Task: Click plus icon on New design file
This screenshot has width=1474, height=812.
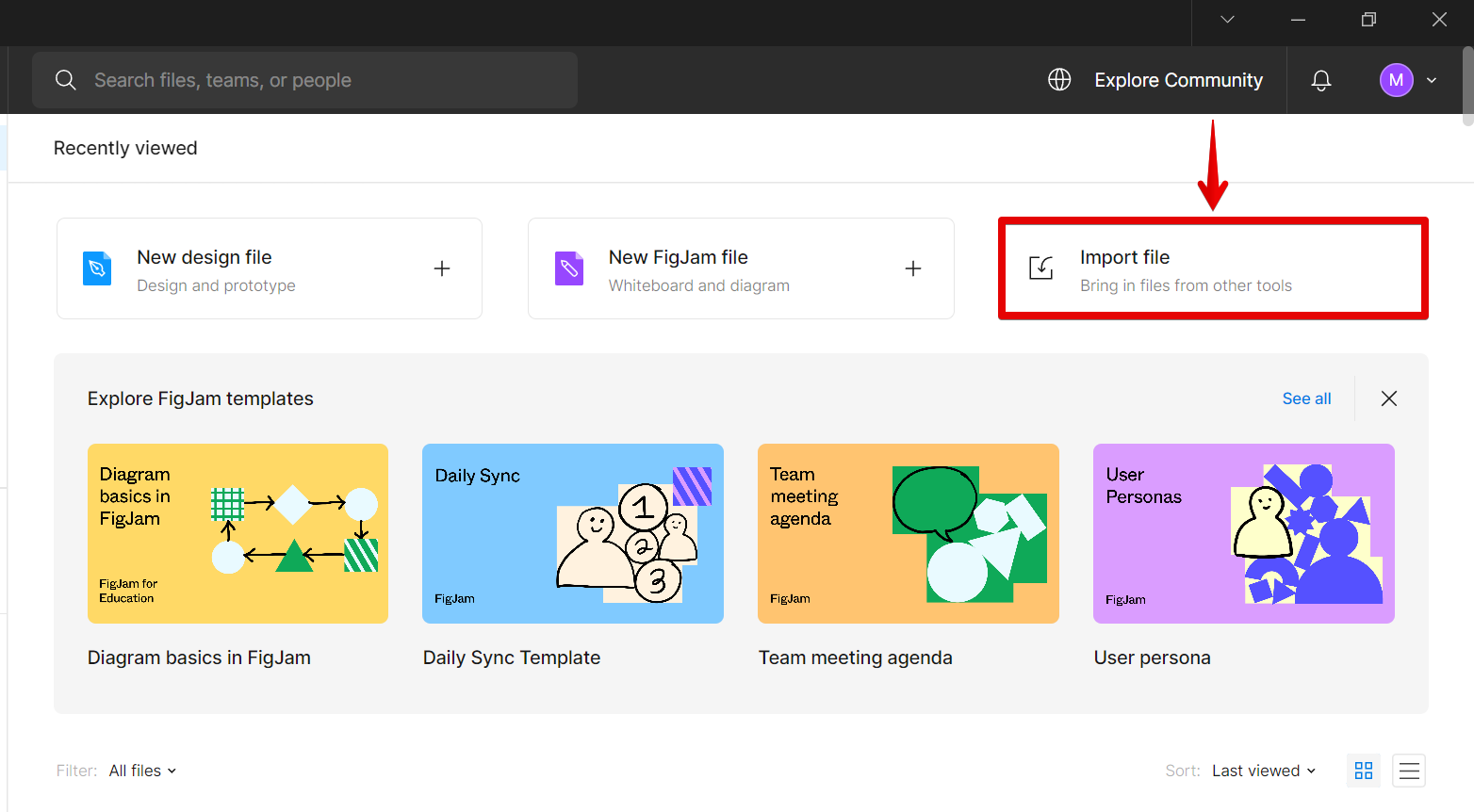Action: [x=442, y=269]
